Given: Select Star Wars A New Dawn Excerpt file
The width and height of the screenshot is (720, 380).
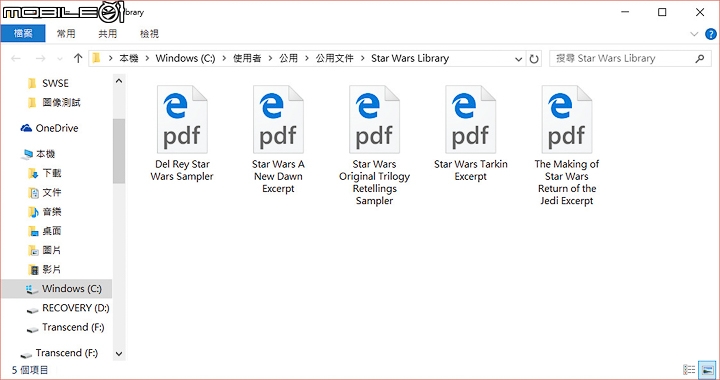Looking at the screenshot, I should tap(278, 139).
